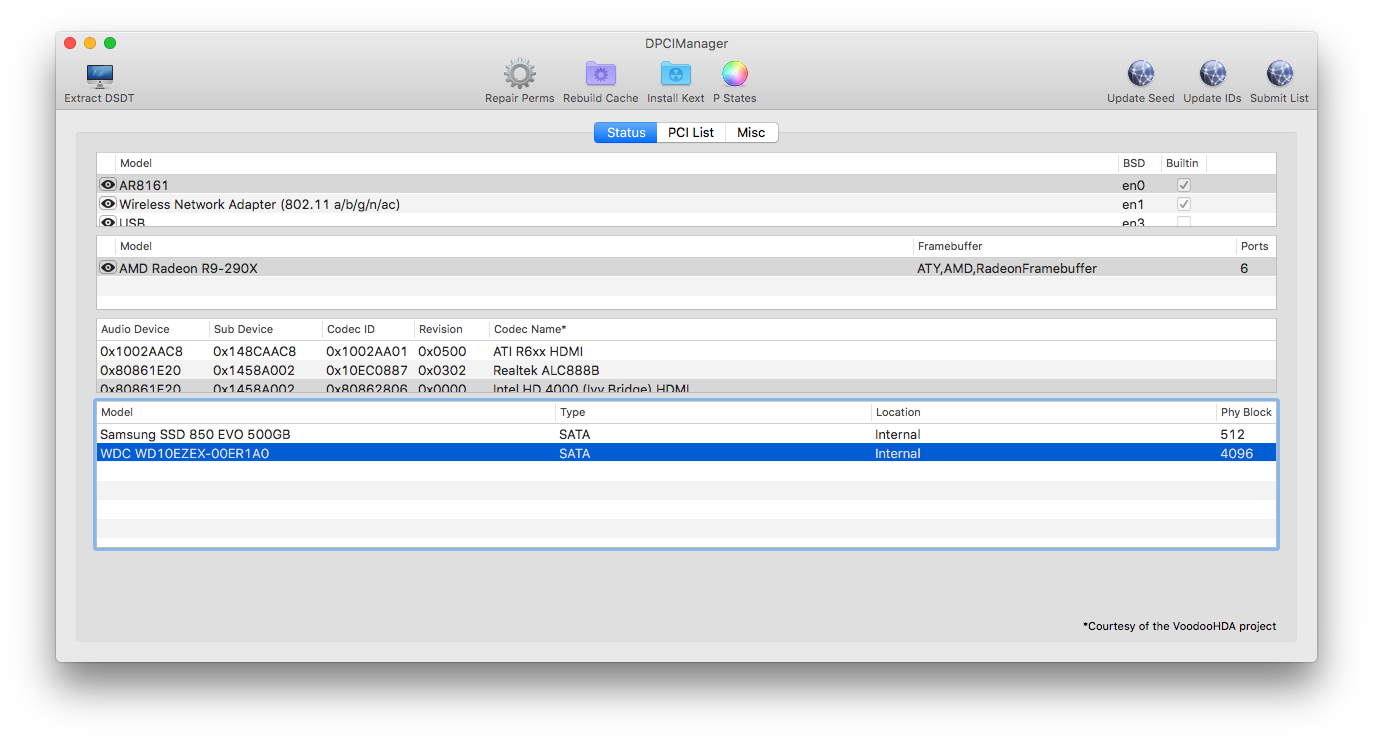Click the 0x0302 revision cell
This screenshot has height=742, width=1373.
click(x=442, y=370)
